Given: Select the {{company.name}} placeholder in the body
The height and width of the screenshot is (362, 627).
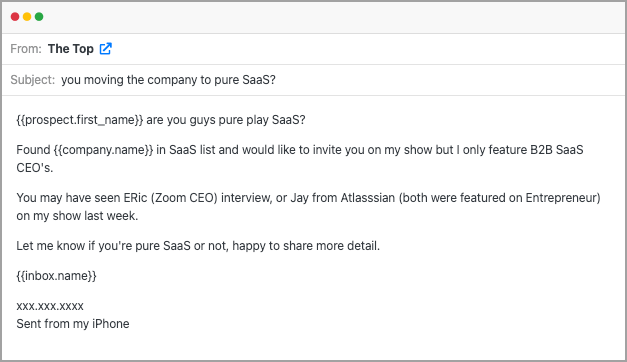Looking at the screenshot, I should (x=104, y=150).
